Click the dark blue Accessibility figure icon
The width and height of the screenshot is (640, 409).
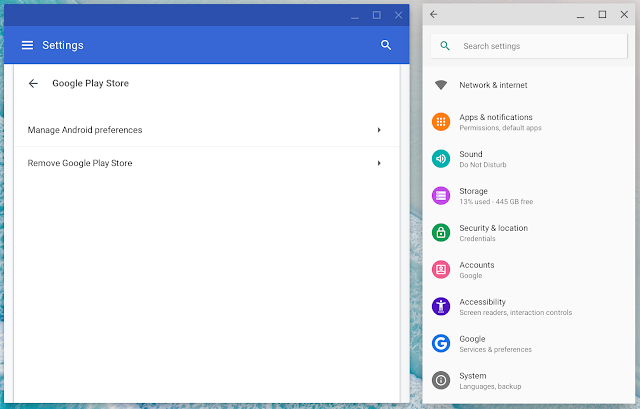click(441, 307)
